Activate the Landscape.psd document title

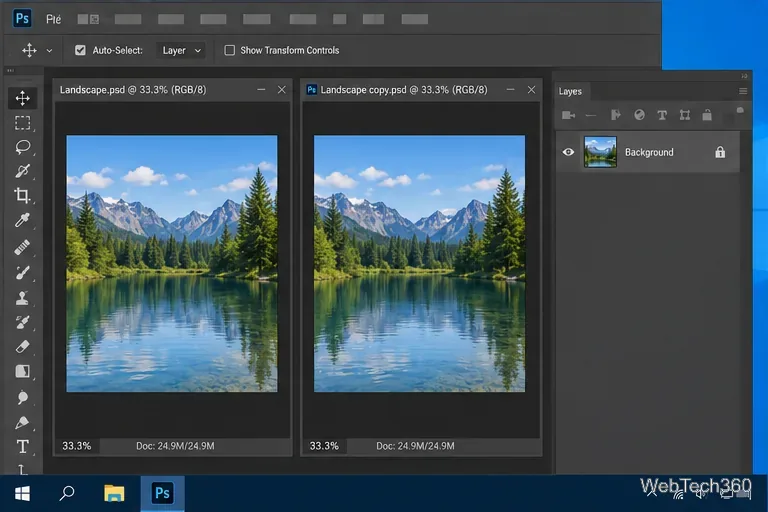133,90
